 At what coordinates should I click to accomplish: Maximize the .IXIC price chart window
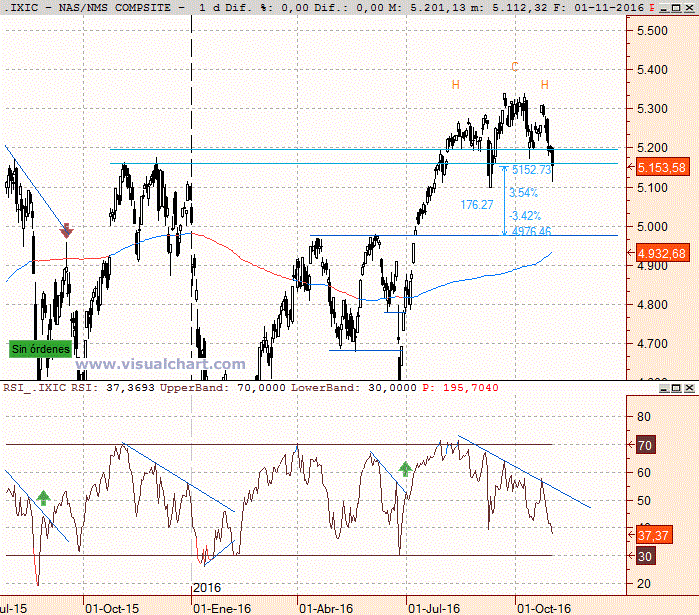[x=676, y=8]
